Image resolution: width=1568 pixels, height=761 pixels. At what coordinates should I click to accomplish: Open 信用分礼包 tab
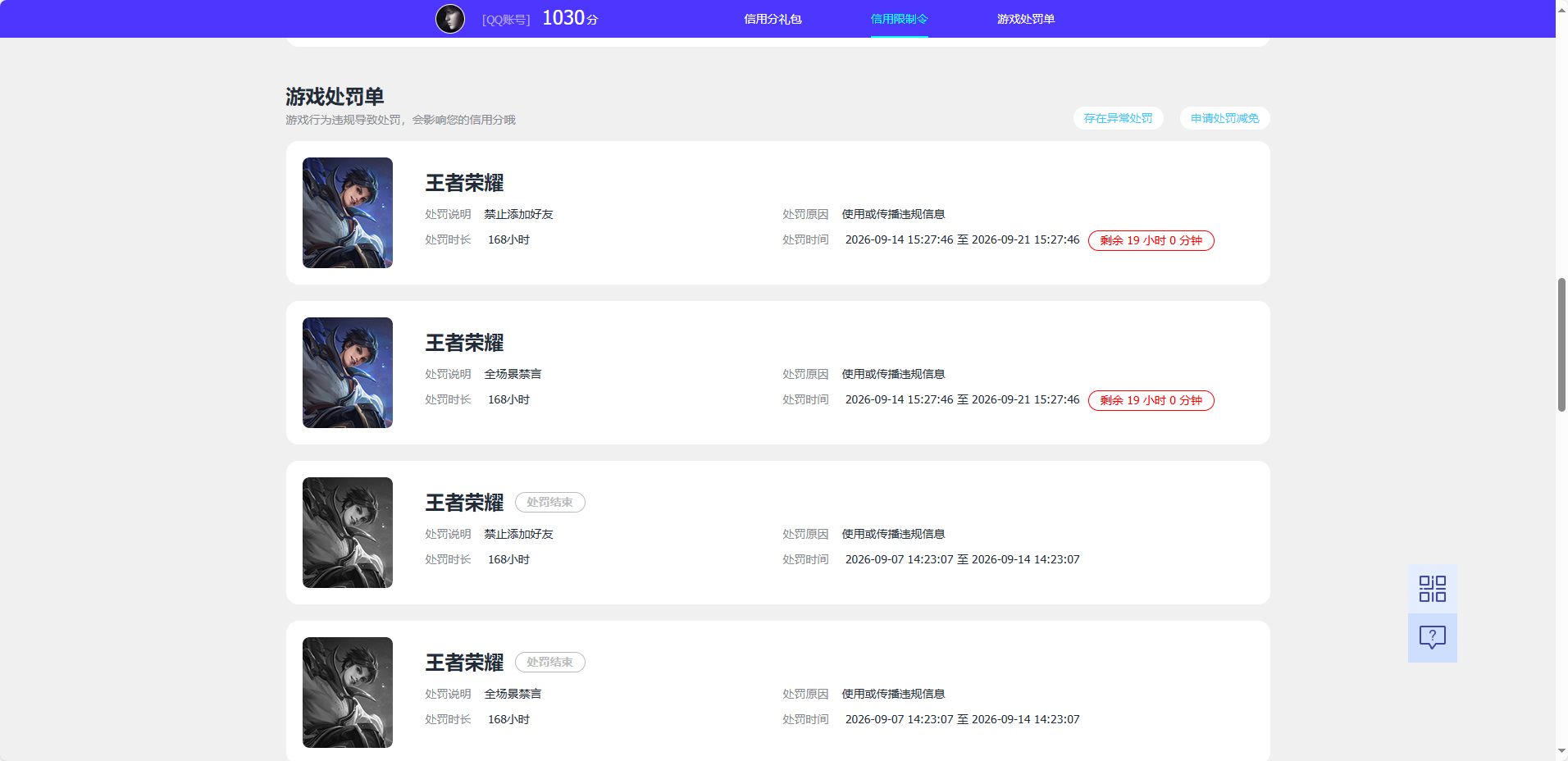(773, 19)
